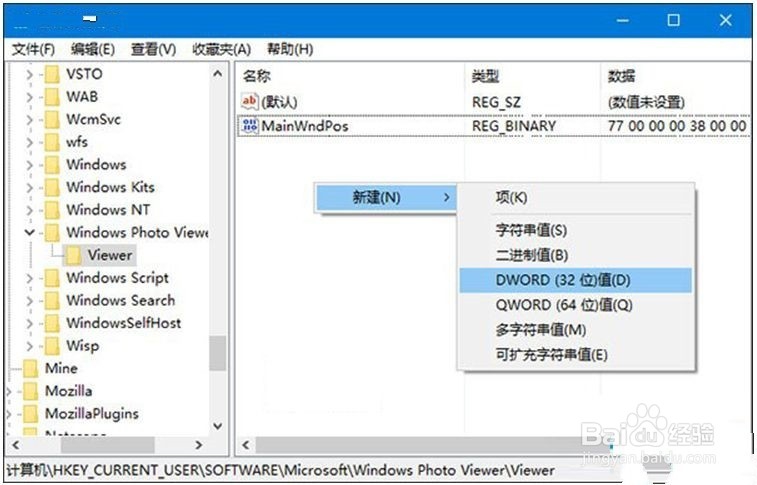757x485 pixels.
Task: Click the Windows Search folder icon
Action: point(52,301)
